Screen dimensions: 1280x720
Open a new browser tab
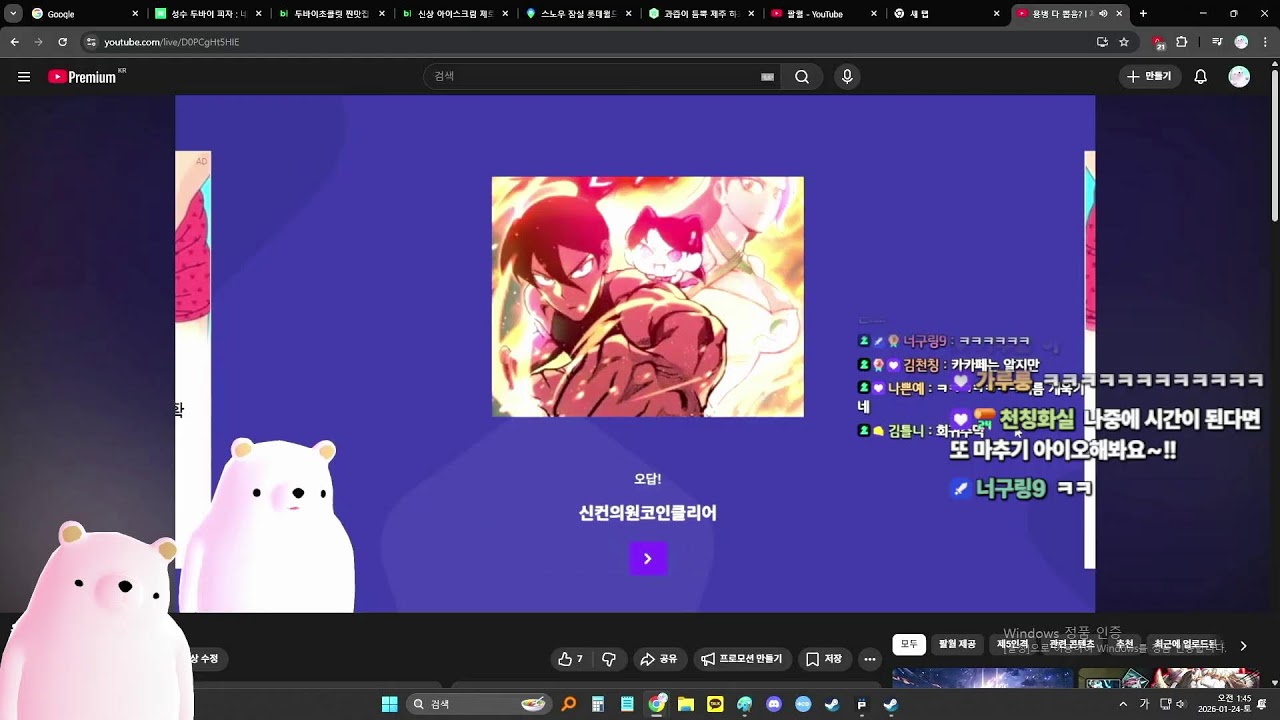1143,14
